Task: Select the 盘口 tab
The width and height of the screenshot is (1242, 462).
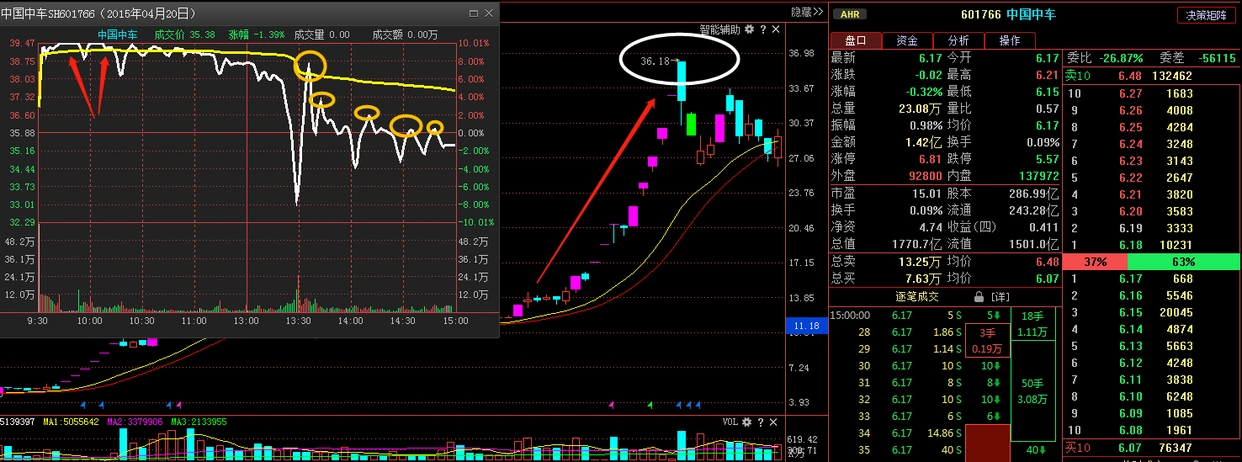Action: 856,41
